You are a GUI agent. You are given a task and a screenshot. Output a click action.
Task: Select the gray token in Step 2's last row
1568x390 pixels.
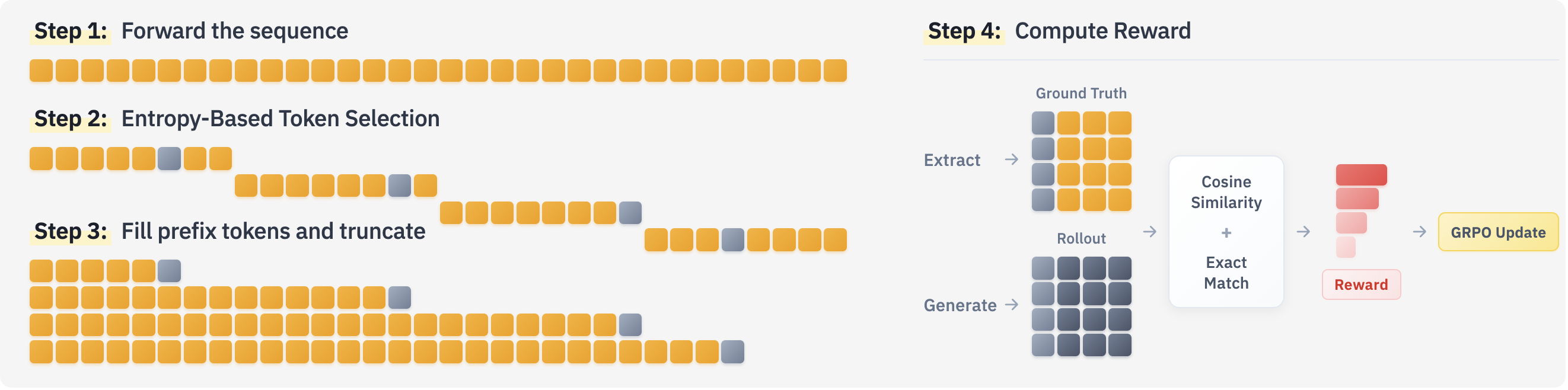pyautogui.click(x=733, y=239)
